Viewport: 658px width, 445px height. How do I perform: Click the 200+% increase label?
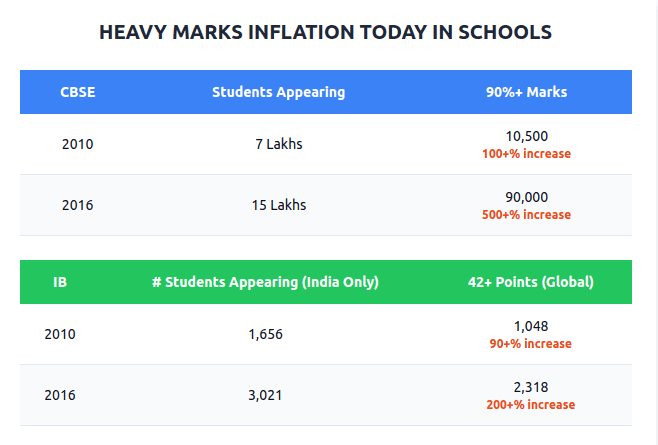[x=530, y=405]
